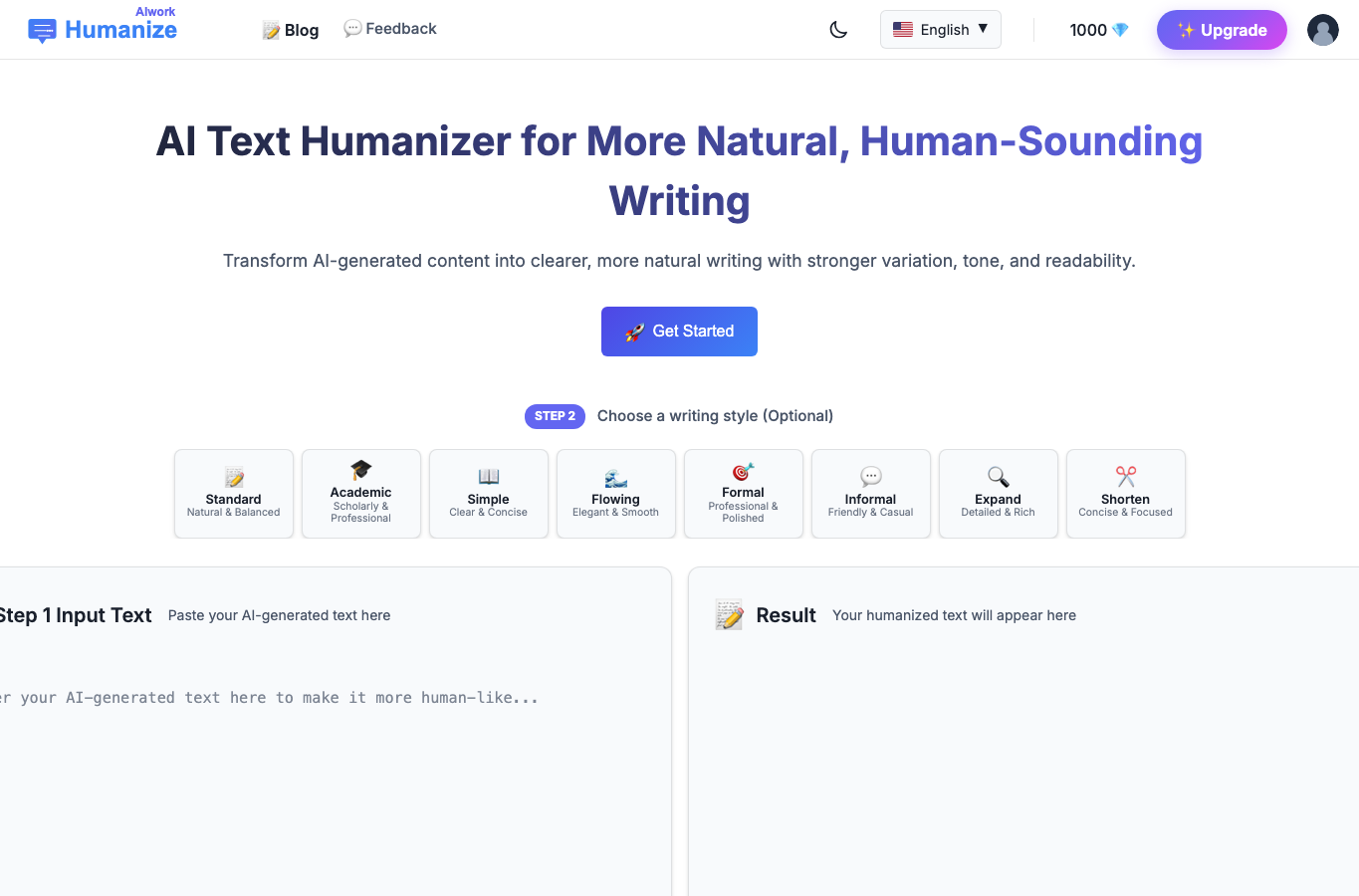Click the Upgrade button

click(1222, 30)
